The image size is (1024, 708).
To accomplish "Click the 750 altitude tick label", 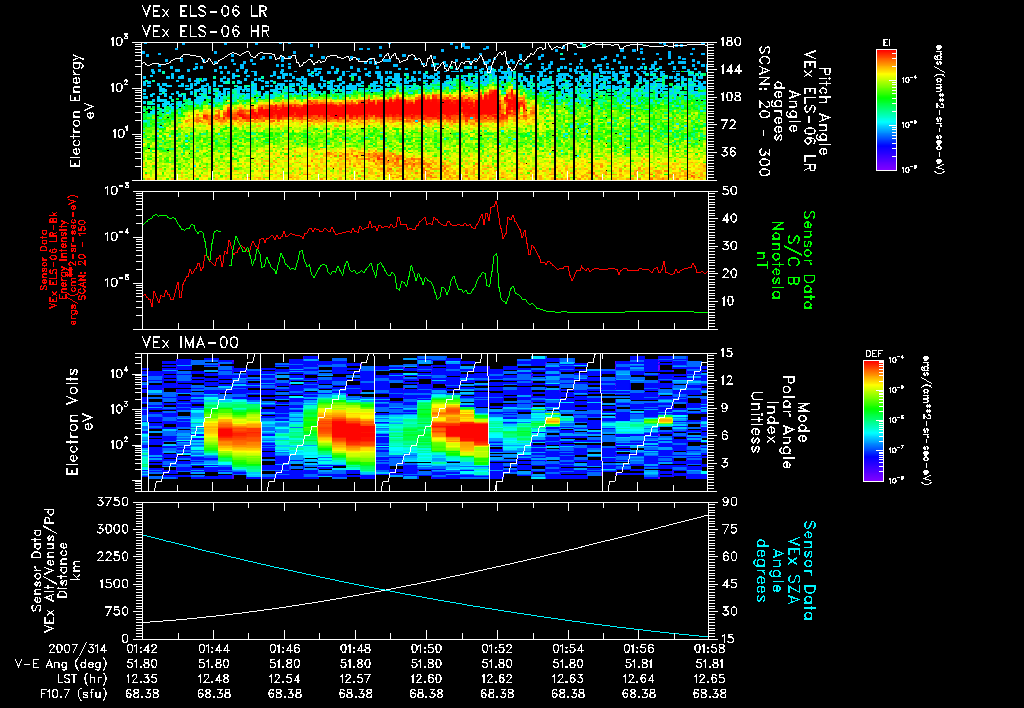I will coord(117,612).
